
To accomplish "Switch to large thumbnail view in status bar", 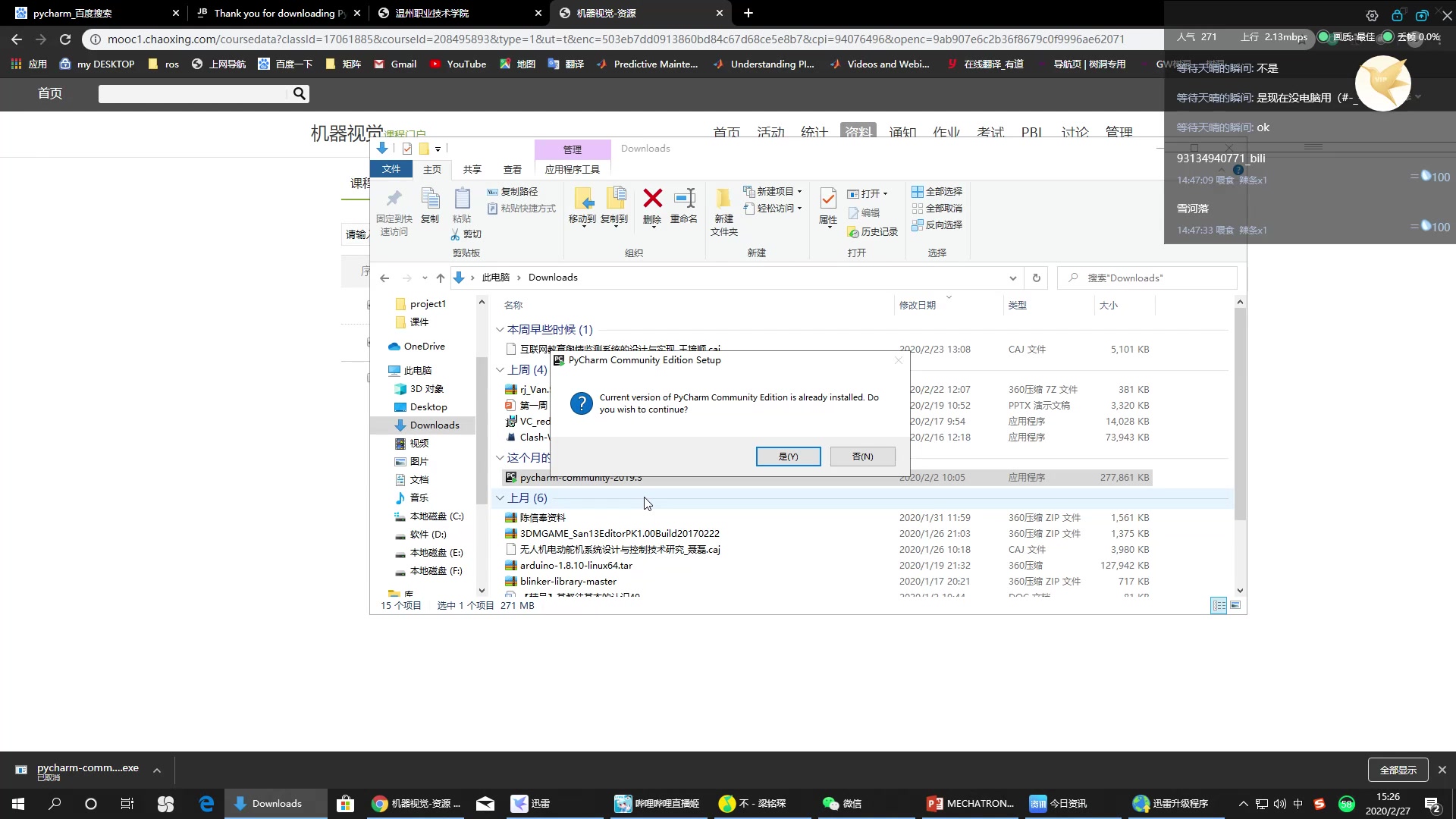I will click(x=1235, y=605).
